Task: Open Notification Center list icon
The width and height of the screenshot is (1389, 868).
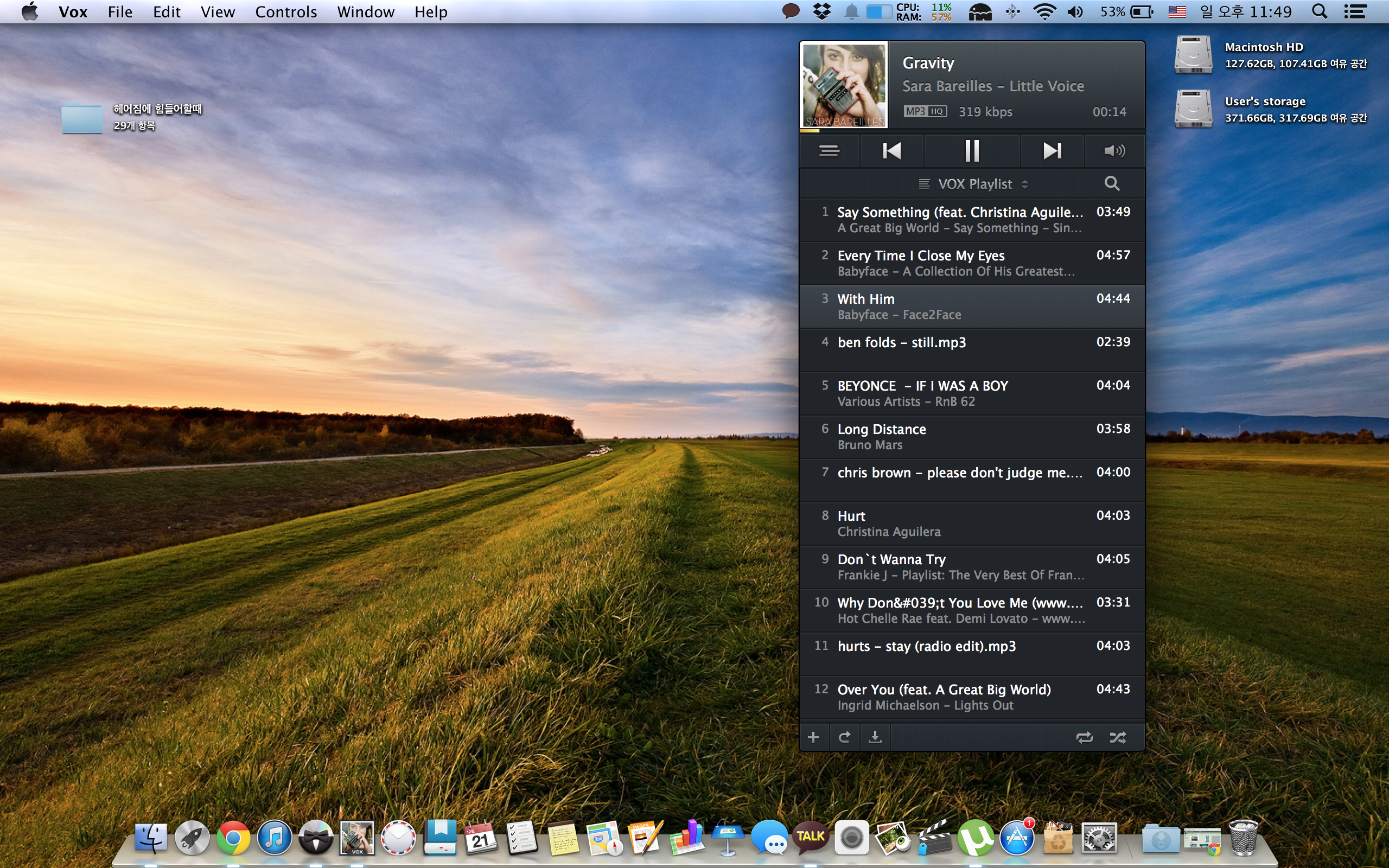Action: coord(1355,11)
